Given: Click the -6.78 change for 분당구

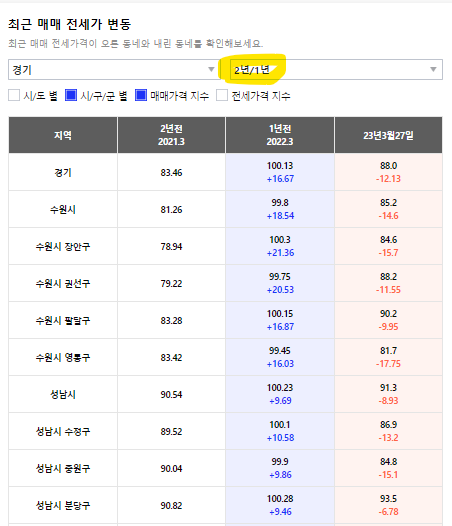Looking at the screenshot, I should tap(388, 512).
